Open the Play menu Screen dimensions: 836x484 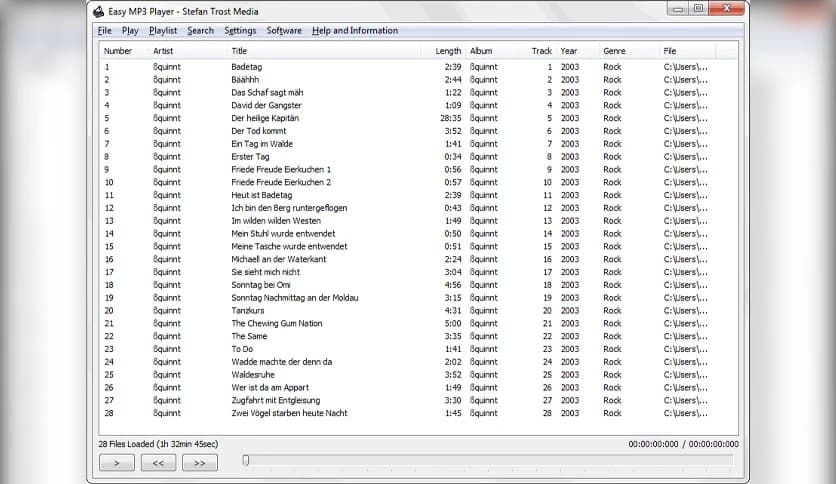click(130, 30)
